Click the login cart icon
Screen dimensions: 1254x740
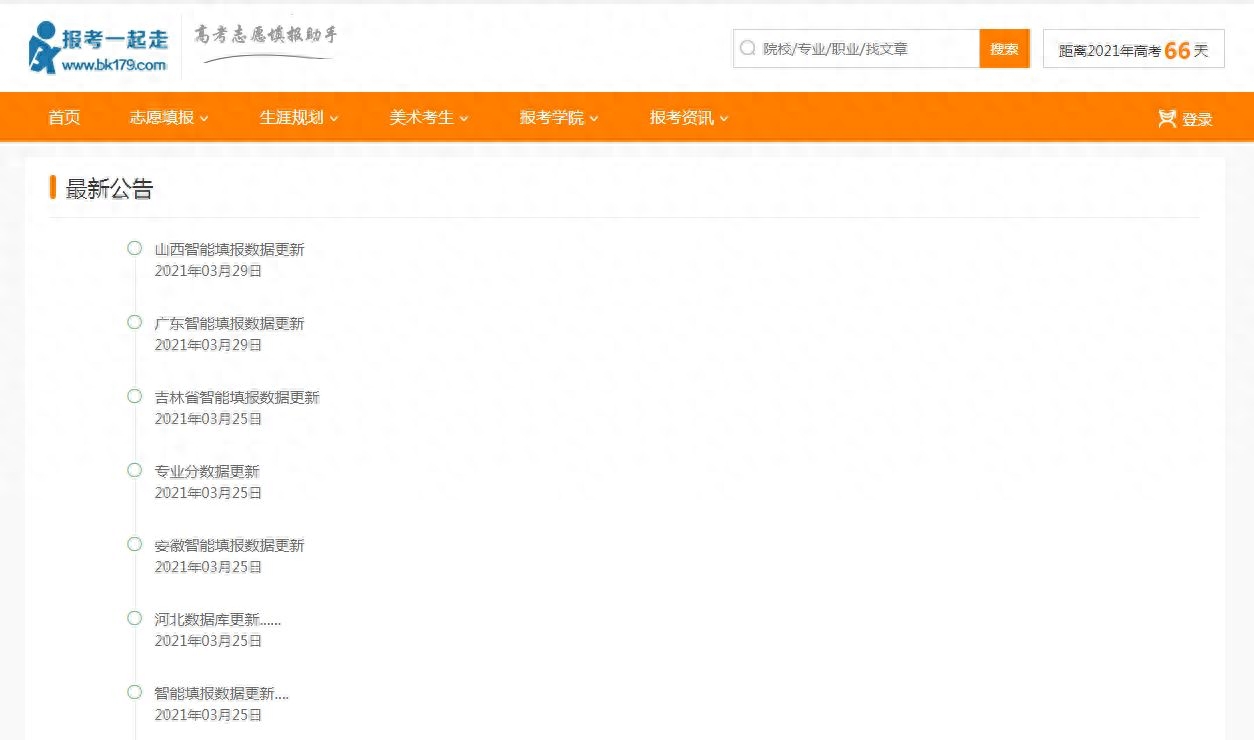point(1166,118)
